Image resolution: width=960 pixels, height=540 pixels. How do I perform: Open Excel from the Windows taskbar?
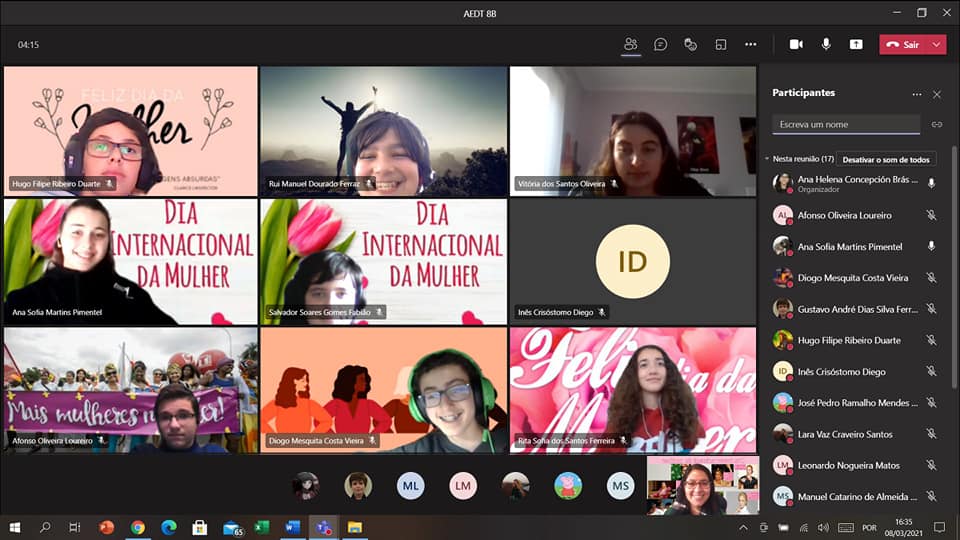[x=262, y=527]
